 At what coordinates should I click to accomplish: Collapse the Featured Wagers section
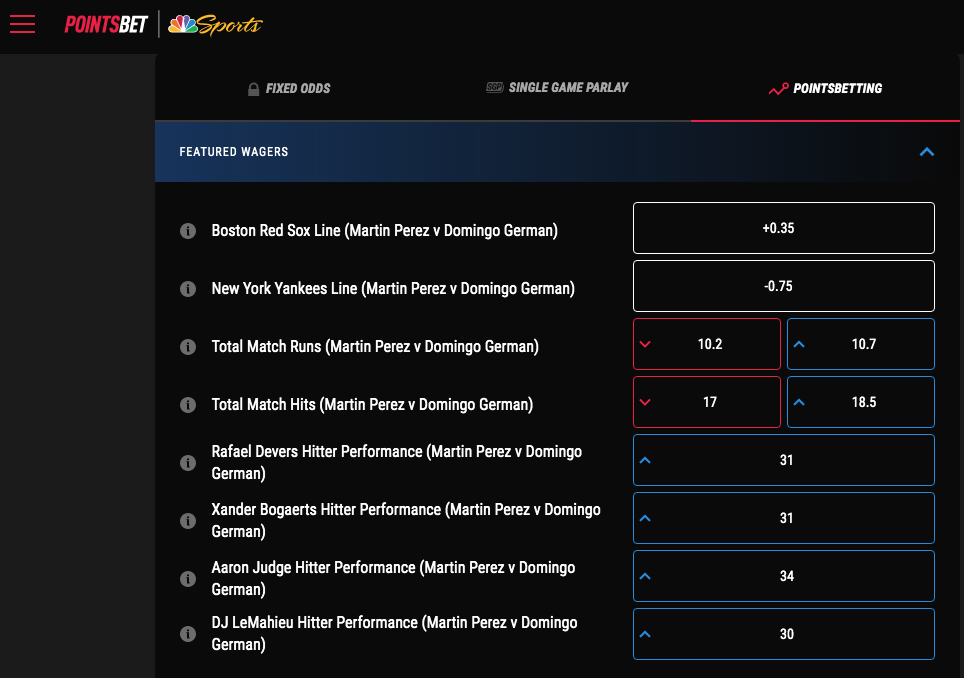pyautogui.click(x=926, y=152)
